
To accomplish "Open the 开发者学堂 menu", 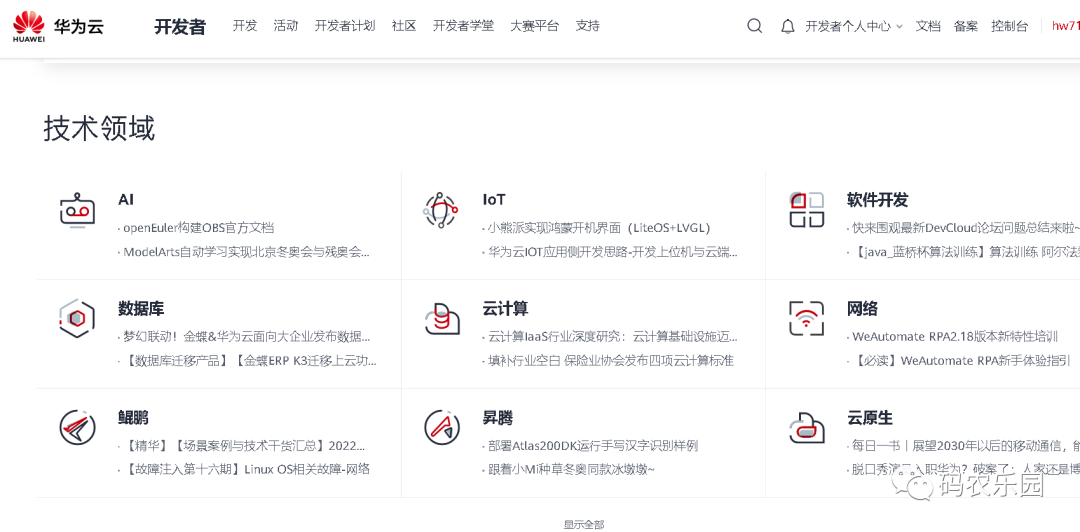I will (x=464, y=26).
